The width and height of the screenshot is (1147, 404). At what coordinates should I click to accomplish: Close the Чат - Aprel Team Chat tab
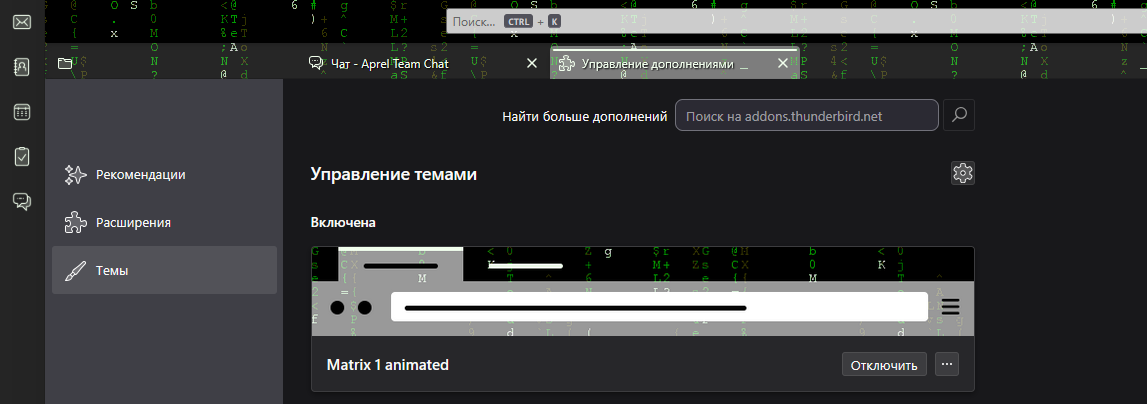click(532, 64)
